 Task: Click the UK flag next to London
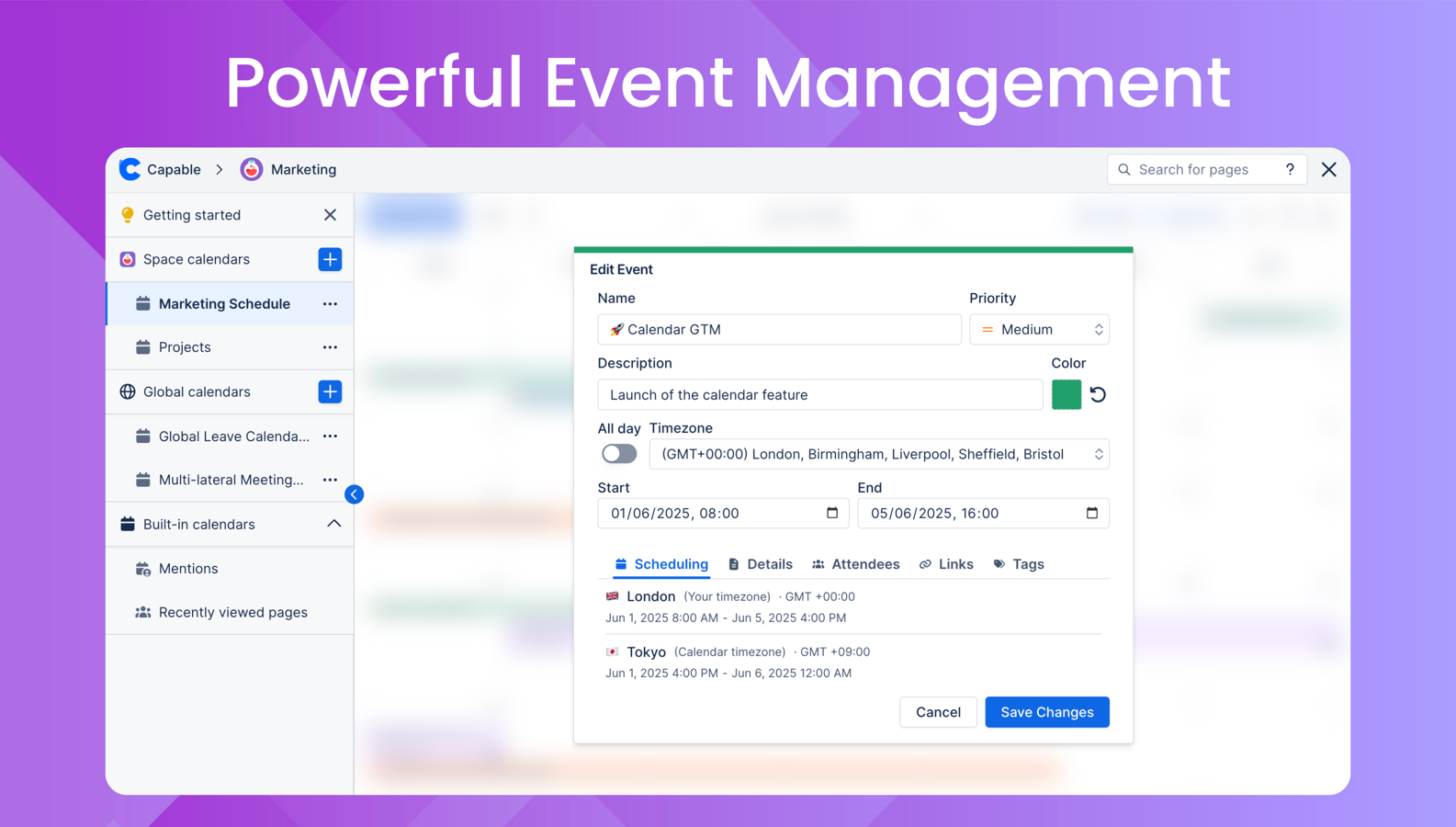pyautogui.click(x=613, y=595)
